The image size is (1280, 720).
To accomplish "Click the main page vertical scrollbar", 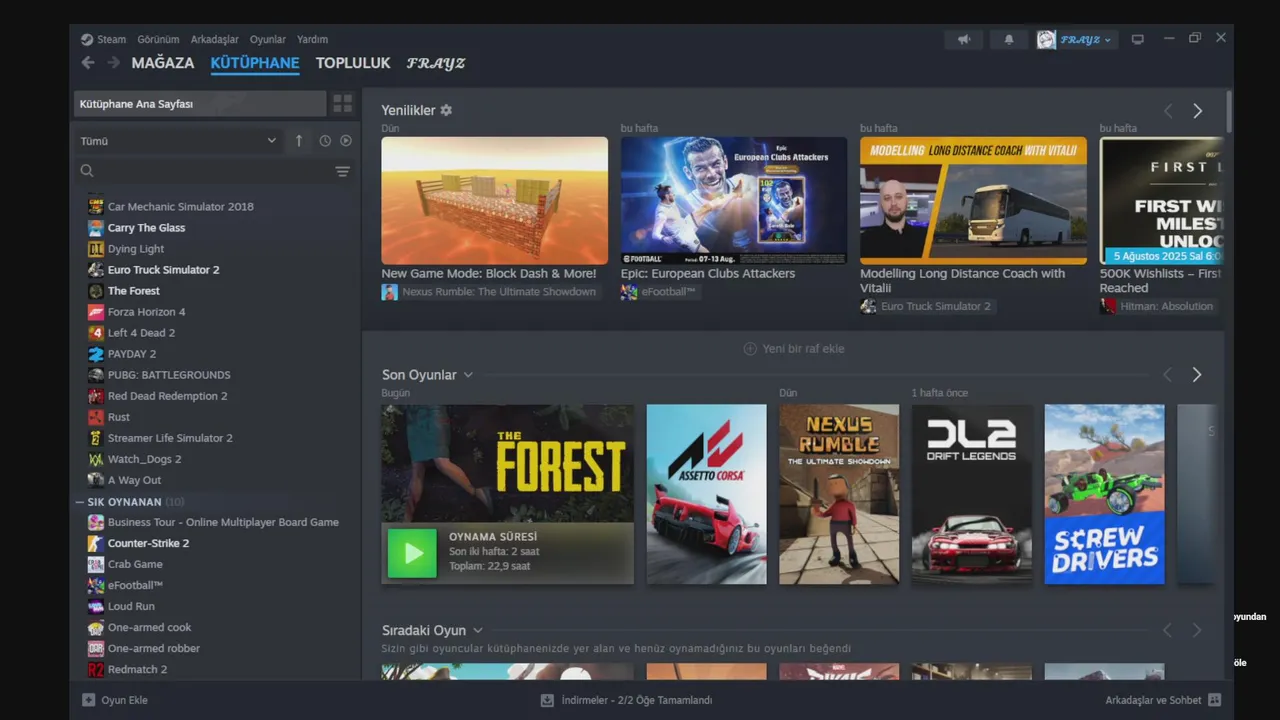I will (x=1229, y=112).
